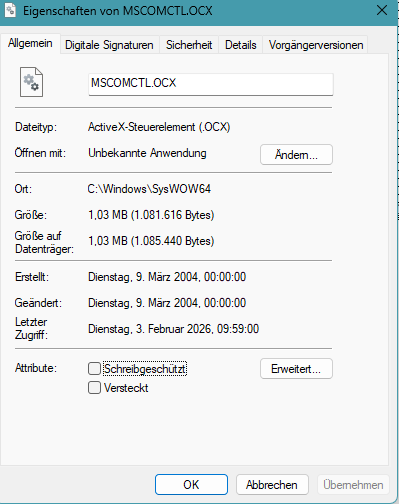Click the Ort label

click(23, 189)
